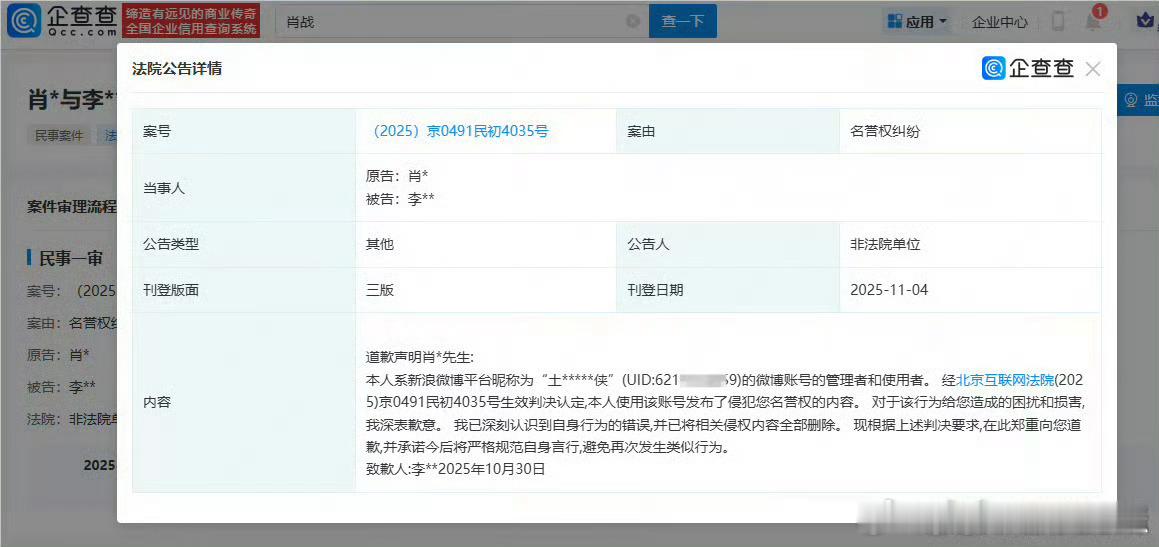Close the 法院公告详情 dialog

1092,69
